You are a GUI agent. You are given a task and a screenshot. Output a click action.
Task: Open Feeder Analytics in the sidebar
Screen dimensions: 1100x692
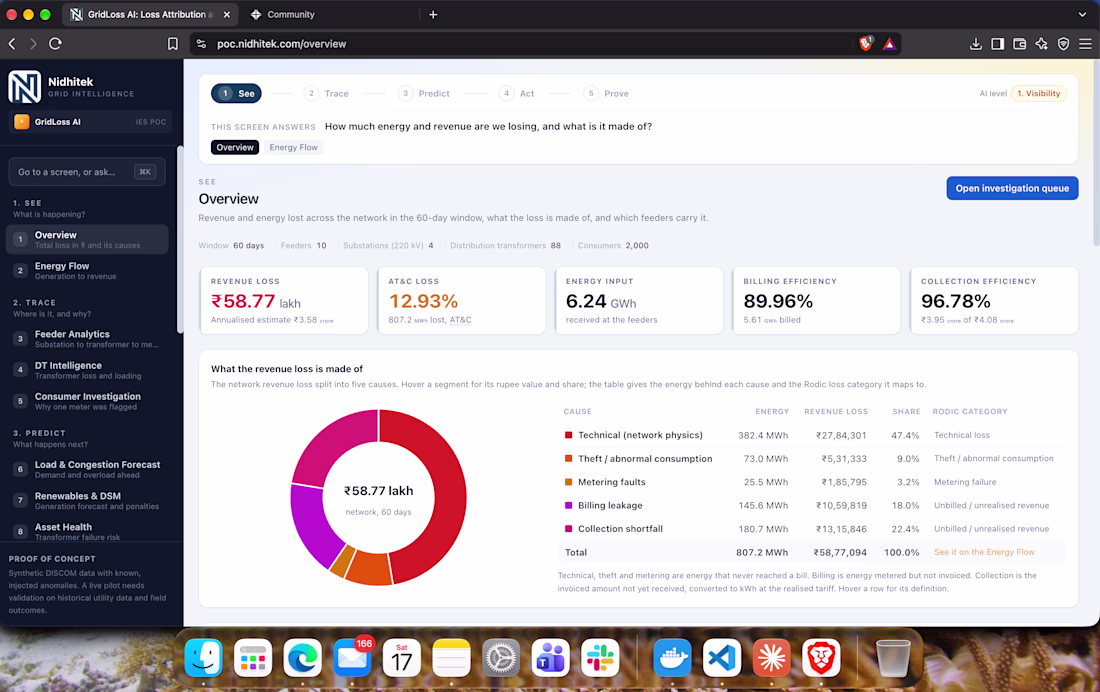pyautogui.click(x=87, y=339)
